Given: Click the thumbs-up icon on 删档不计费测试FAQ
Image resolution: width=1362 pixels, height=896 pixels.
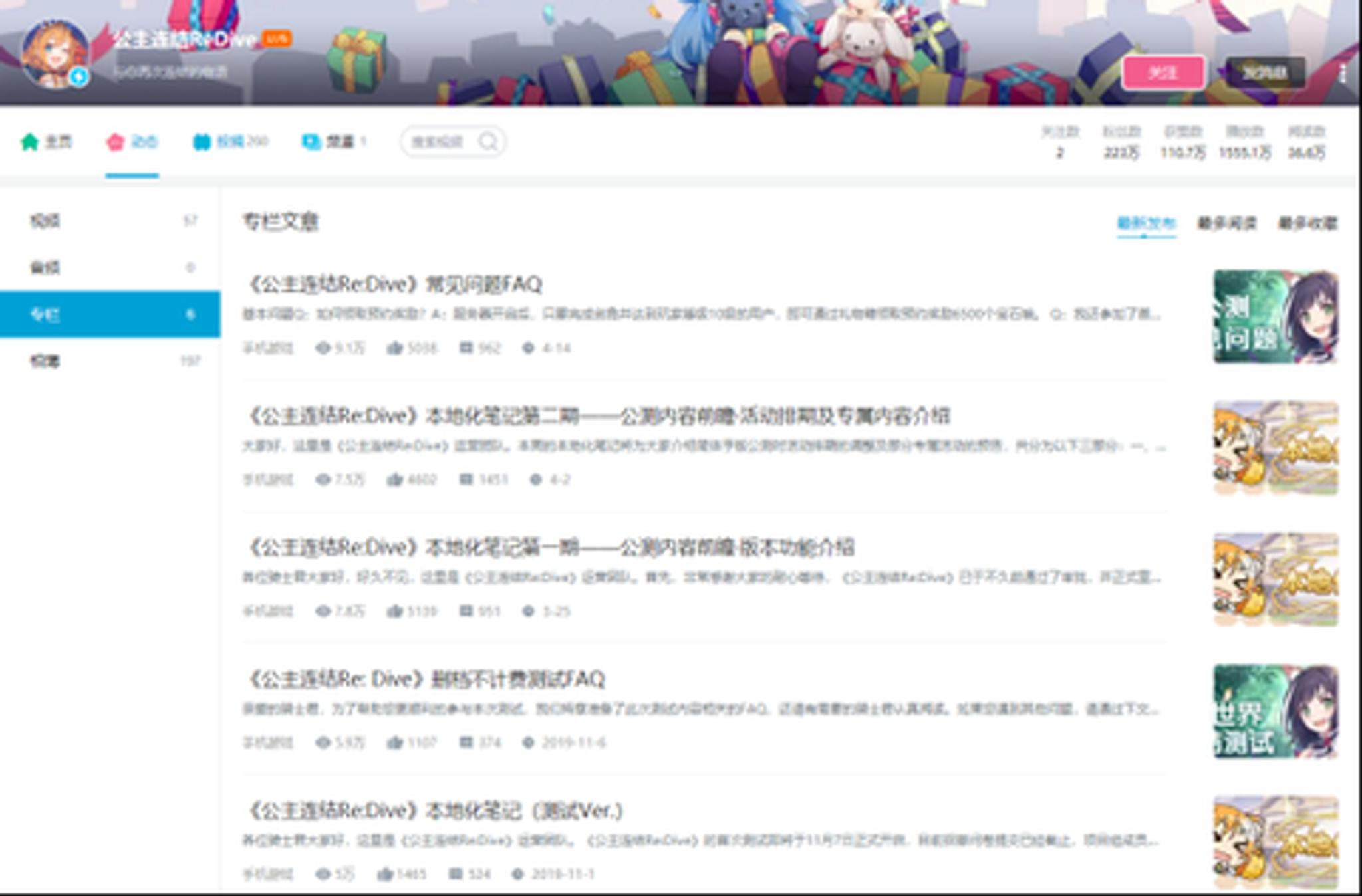Looking at the screenshot, I should click(395, 742).
